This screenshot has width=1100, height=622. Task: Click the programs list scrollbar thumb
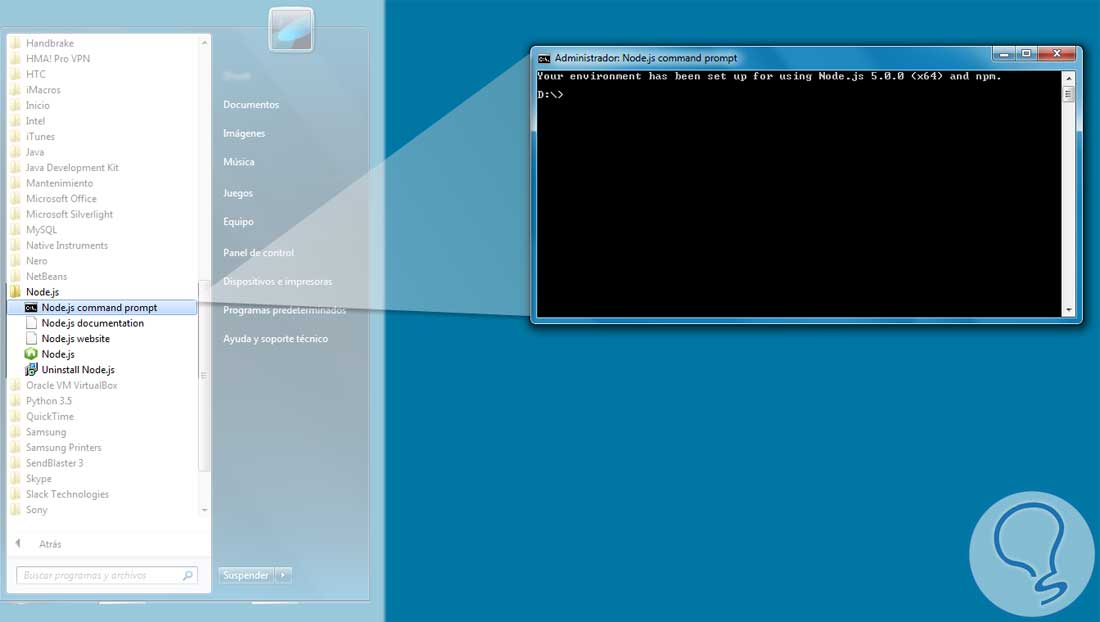pyautogui.click(x=203, y=376)
